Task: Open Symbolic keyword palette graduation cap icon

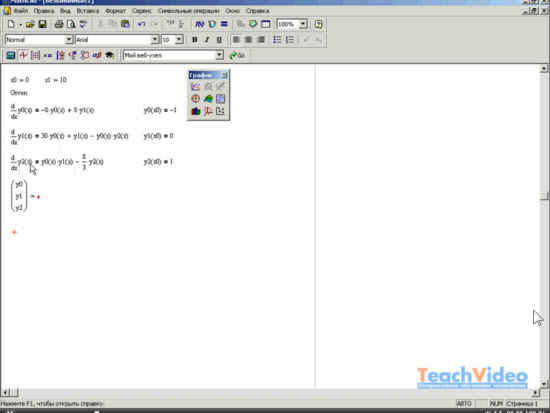Action: [109, 55]
